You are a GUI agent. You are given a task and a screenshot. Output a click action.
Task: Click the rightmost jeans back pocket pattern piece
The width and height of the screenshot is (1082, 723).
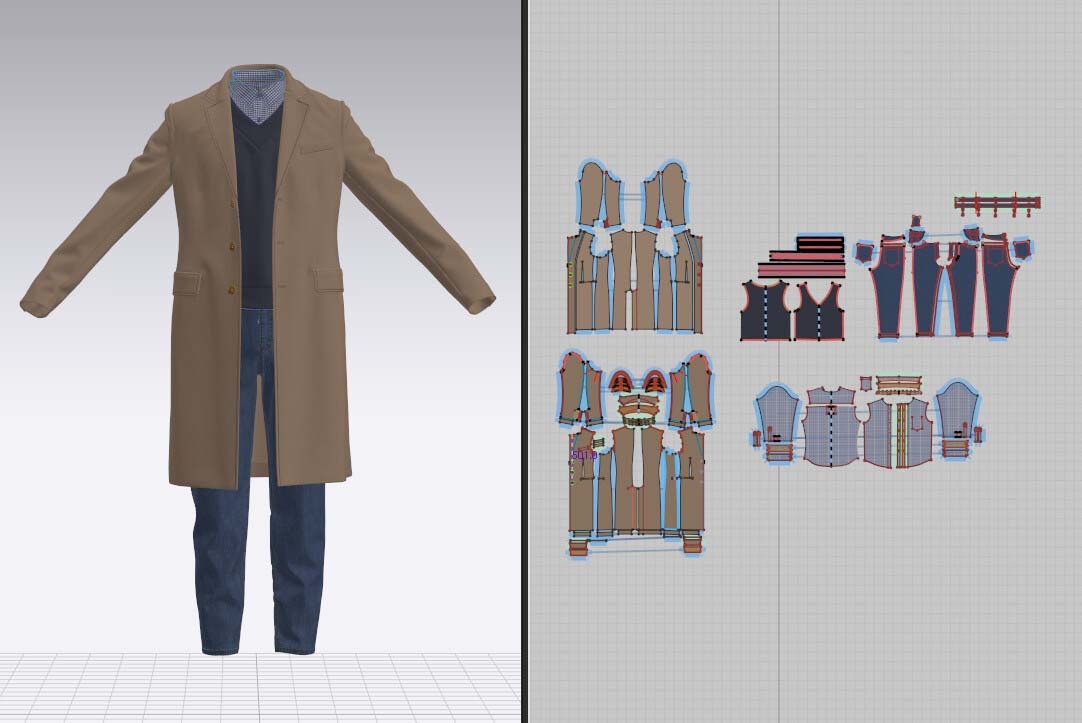1020,249
